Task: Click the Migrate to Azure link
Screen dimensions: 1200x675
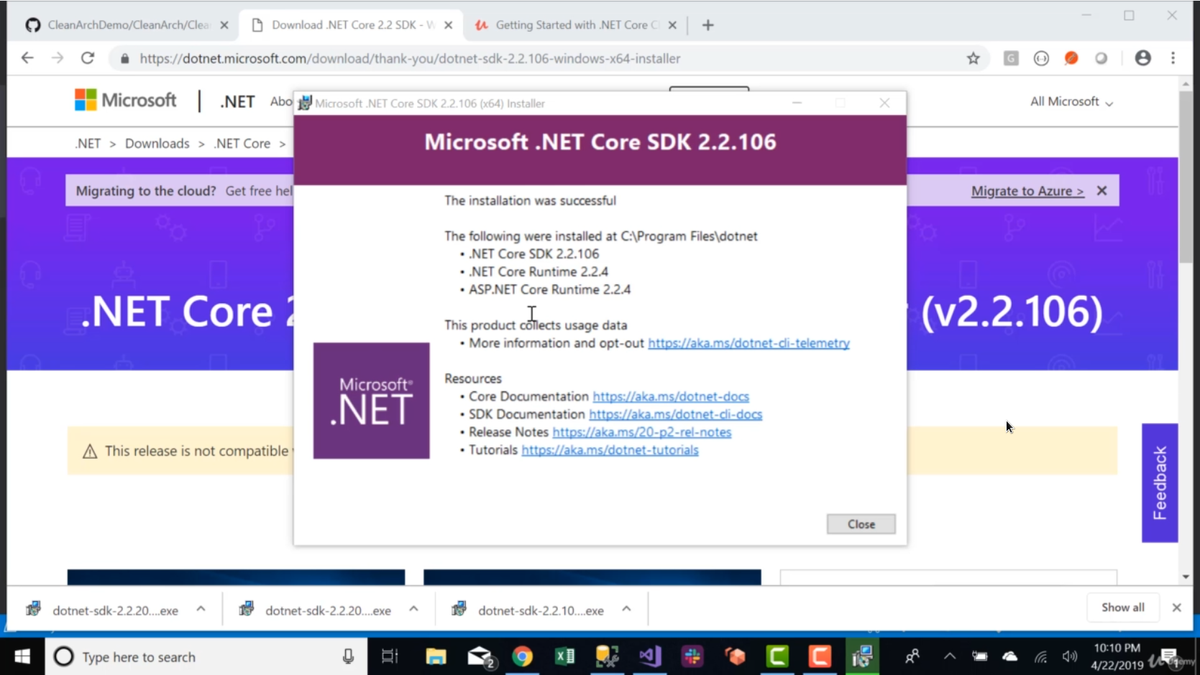Action: pos(1027,191)
